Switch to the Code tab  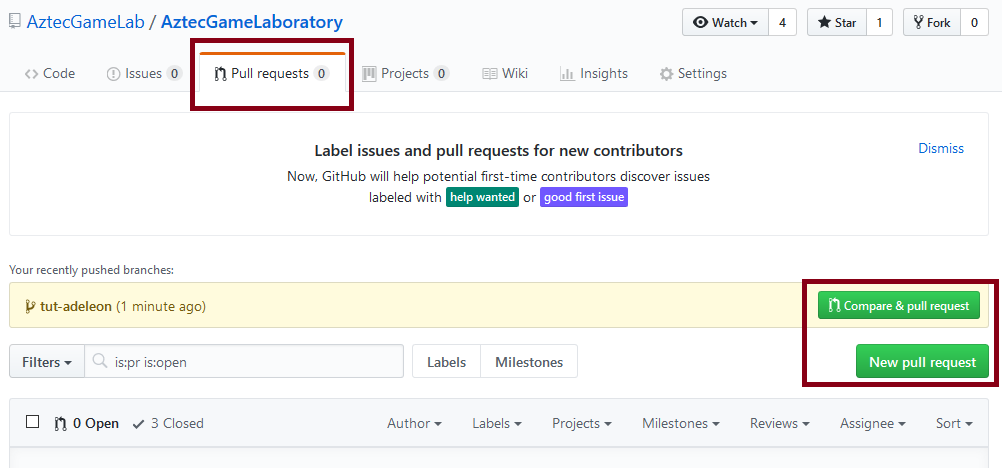50,74
